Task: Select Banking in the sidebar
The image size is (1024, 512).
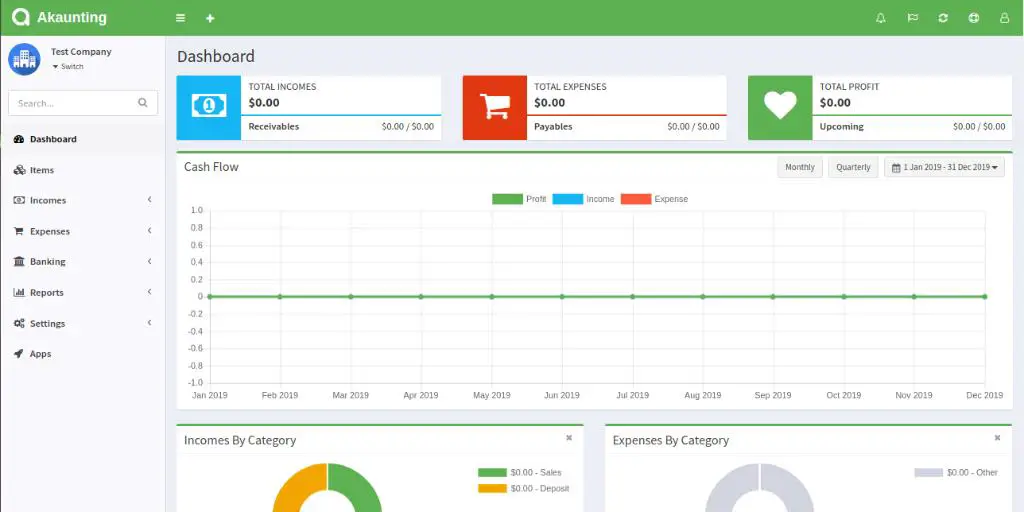Action: tap(83, 261)
